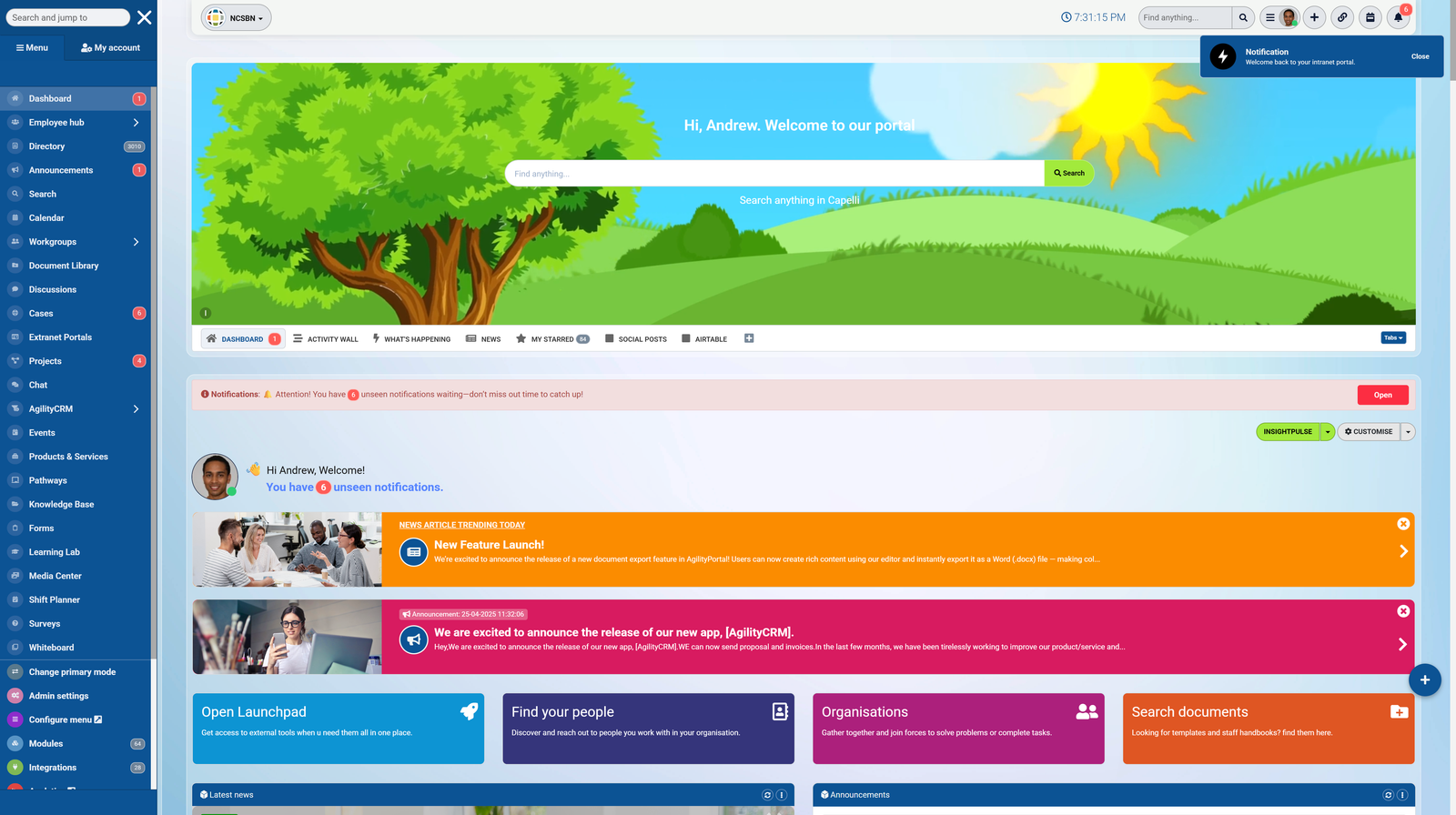Open the notifications bell in the top bar

[1398, 17]
